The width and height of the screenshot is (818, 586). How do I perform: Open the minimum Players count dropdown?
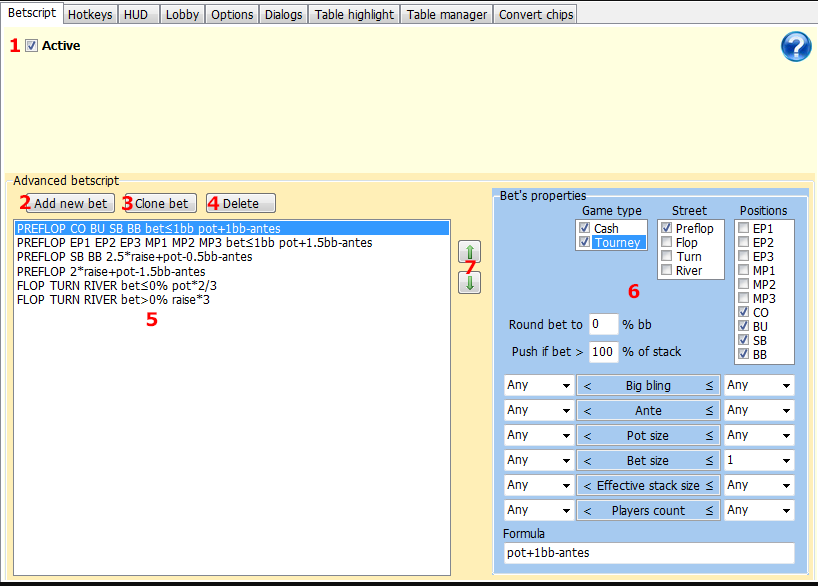point(539,510)
